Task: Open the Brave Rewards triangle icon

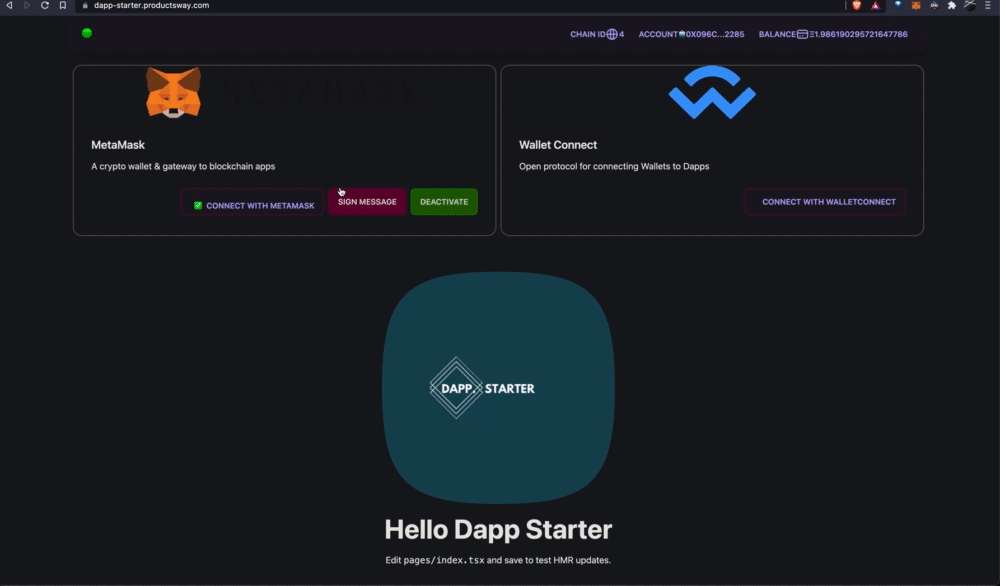Action: pyautogui.click(x=876, y=5)
